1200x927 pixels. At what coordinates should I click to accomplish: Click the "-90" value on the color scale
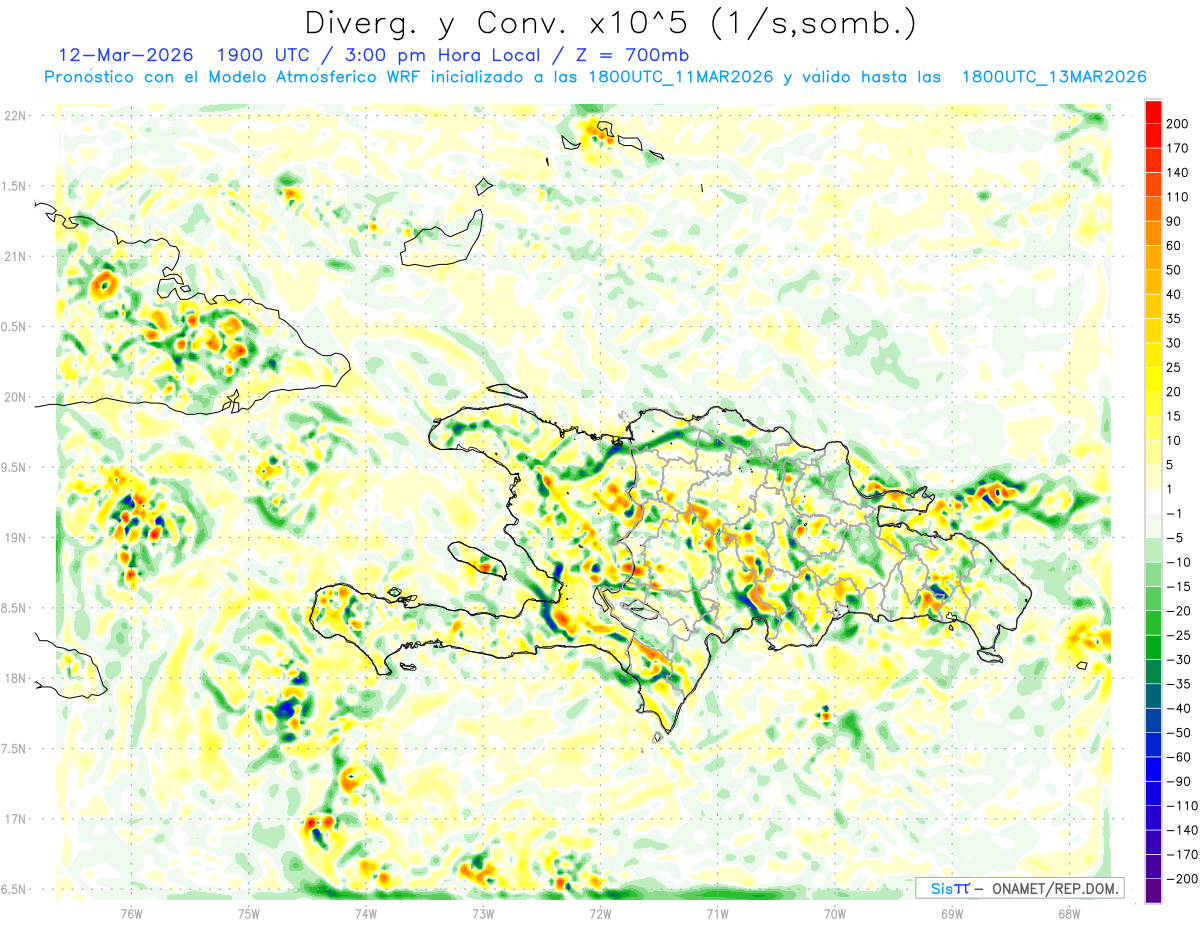point(1181,782)
